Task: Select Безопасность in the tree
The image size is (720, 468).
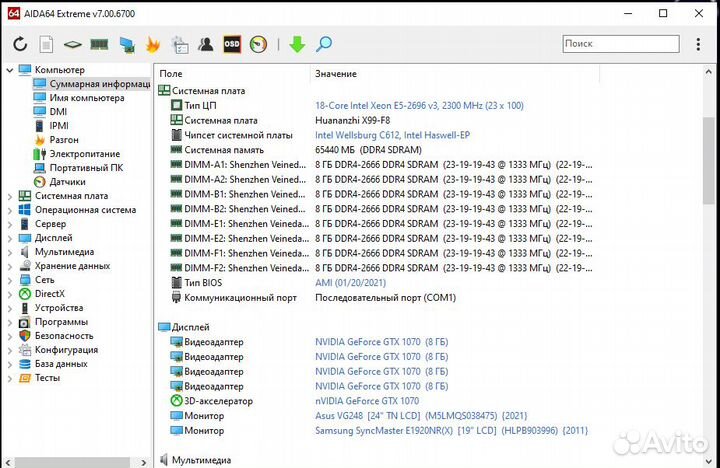Action: (64, 336)
